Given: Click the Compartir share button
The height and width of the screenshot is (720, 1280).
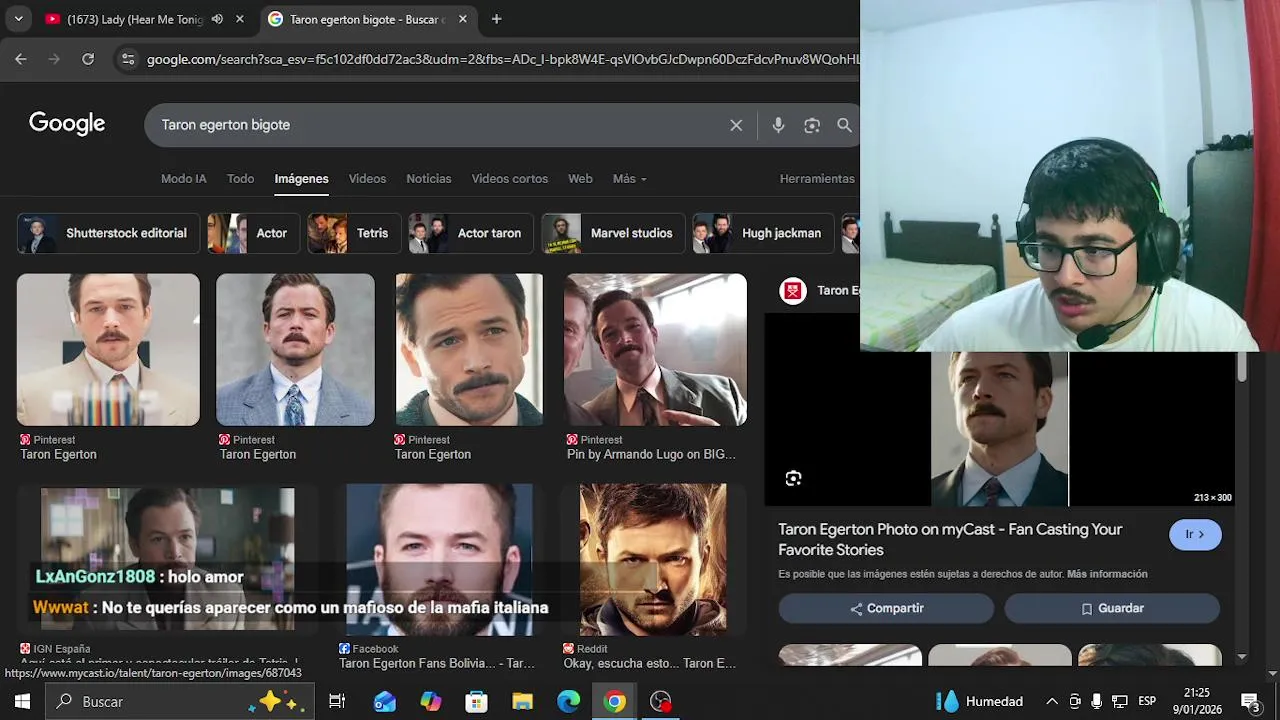Looking at the screenshot, I should coord(886,608).
